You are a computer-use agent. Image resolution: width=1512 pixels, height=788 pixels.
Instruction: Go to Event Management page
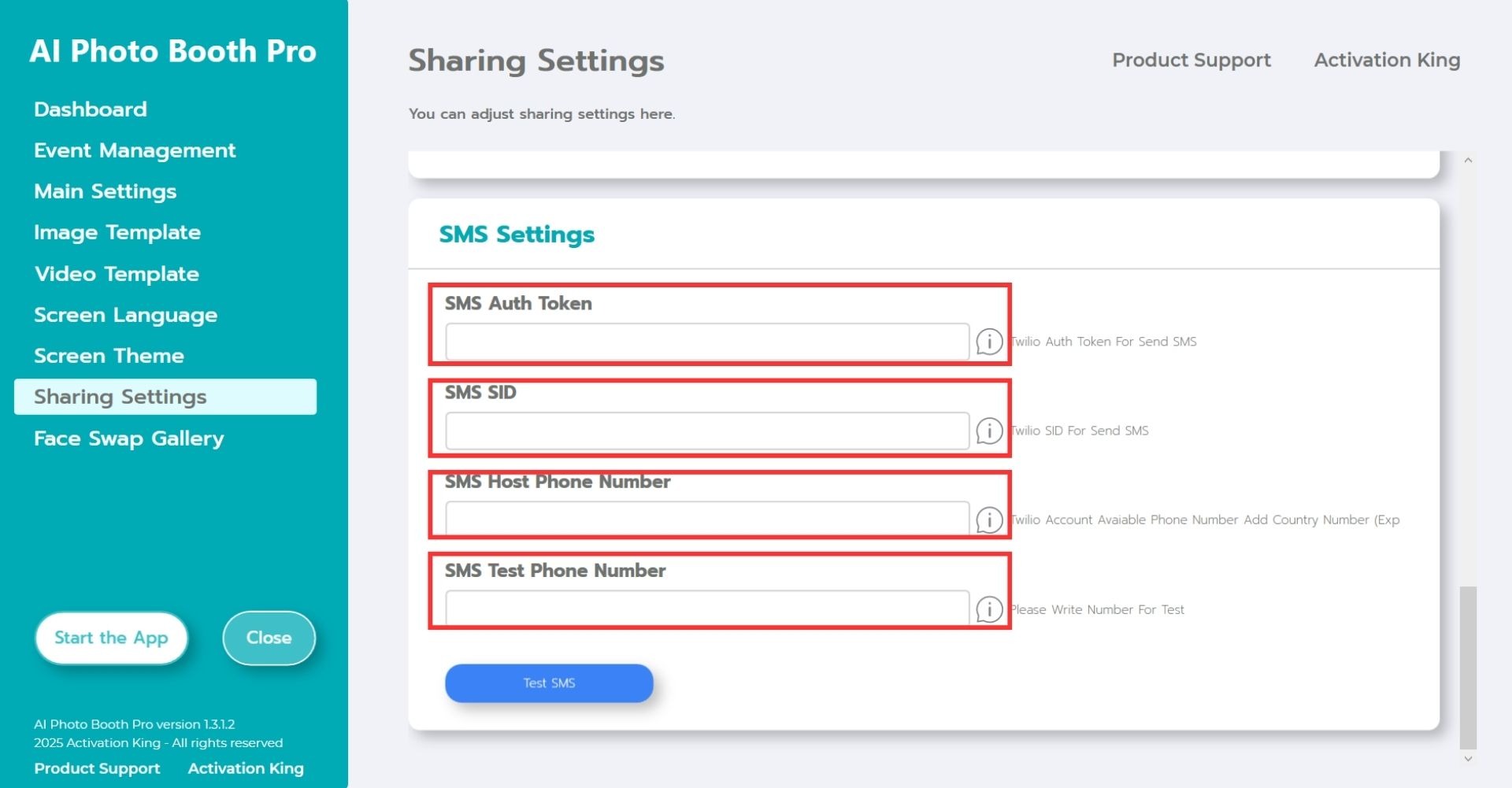pyautogui.click(x=135, y=150)
